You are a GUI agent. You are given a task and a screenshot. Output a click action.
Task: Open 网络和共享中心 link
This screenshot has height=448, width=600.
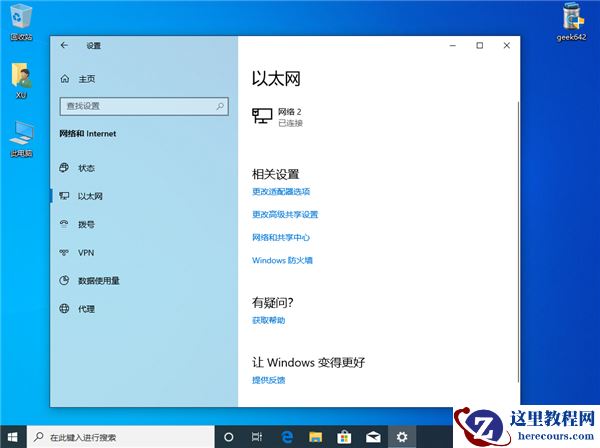tap(281, 237)
